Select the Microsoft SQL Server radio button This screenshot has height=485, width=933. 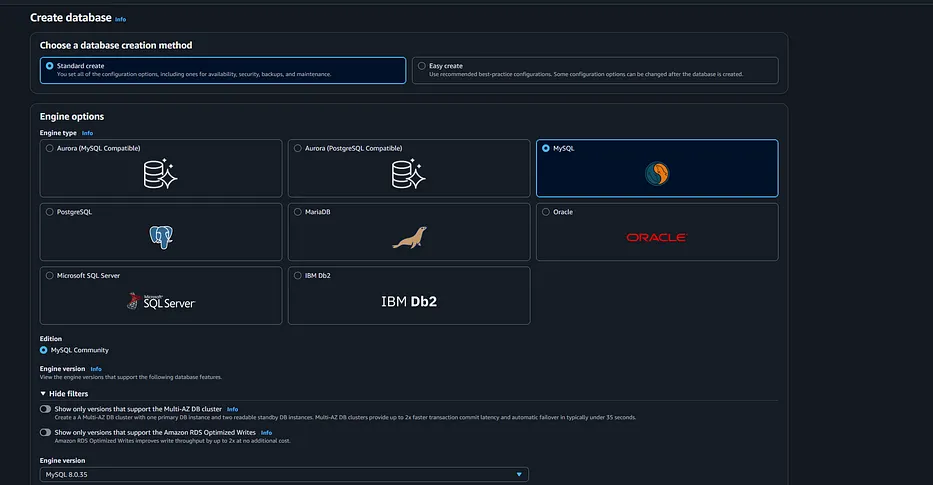(49, 276)
